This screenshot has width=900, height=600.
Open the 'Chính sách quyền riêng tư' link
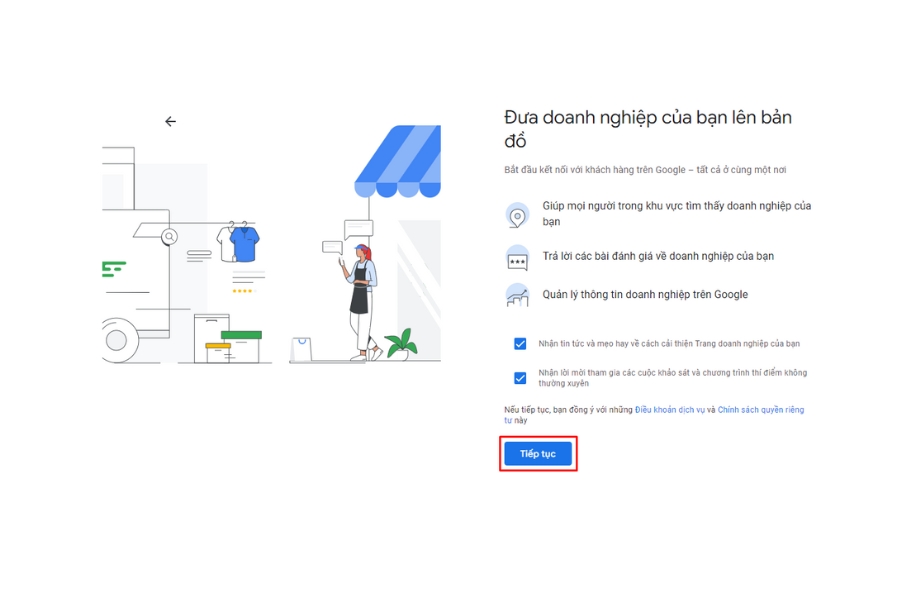tap(760, 410)
